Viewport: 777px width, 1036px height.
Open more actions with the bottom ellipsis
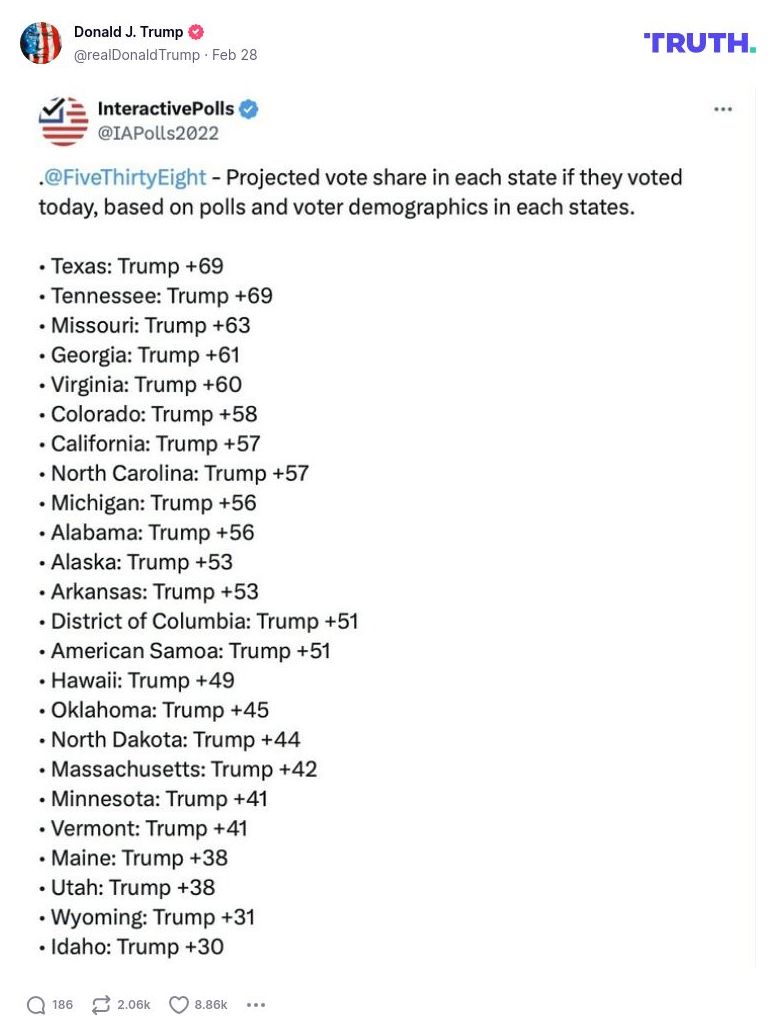(x=256, y=1004)
